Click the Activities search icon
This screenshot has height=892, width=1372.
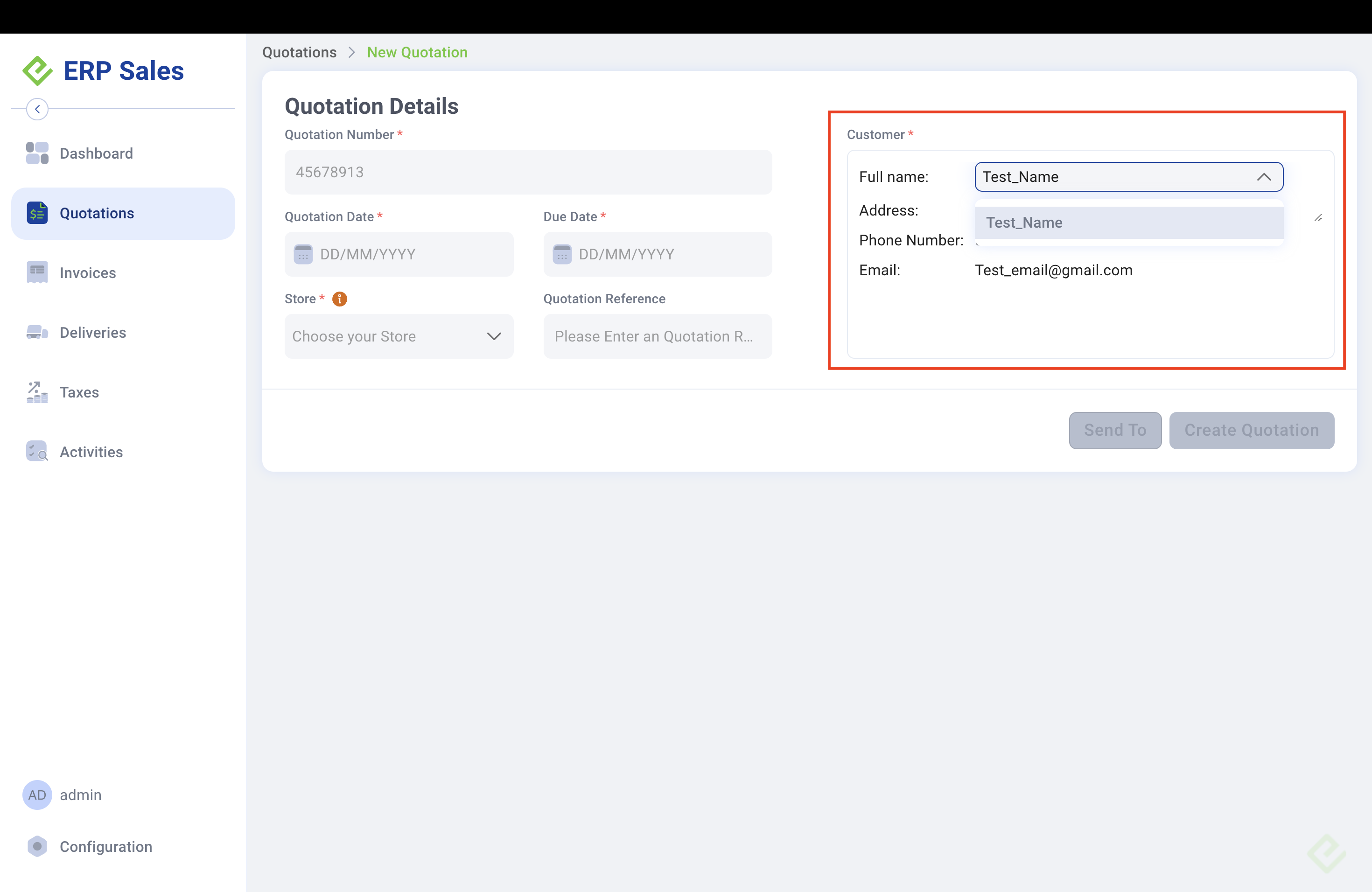(37, 452)
